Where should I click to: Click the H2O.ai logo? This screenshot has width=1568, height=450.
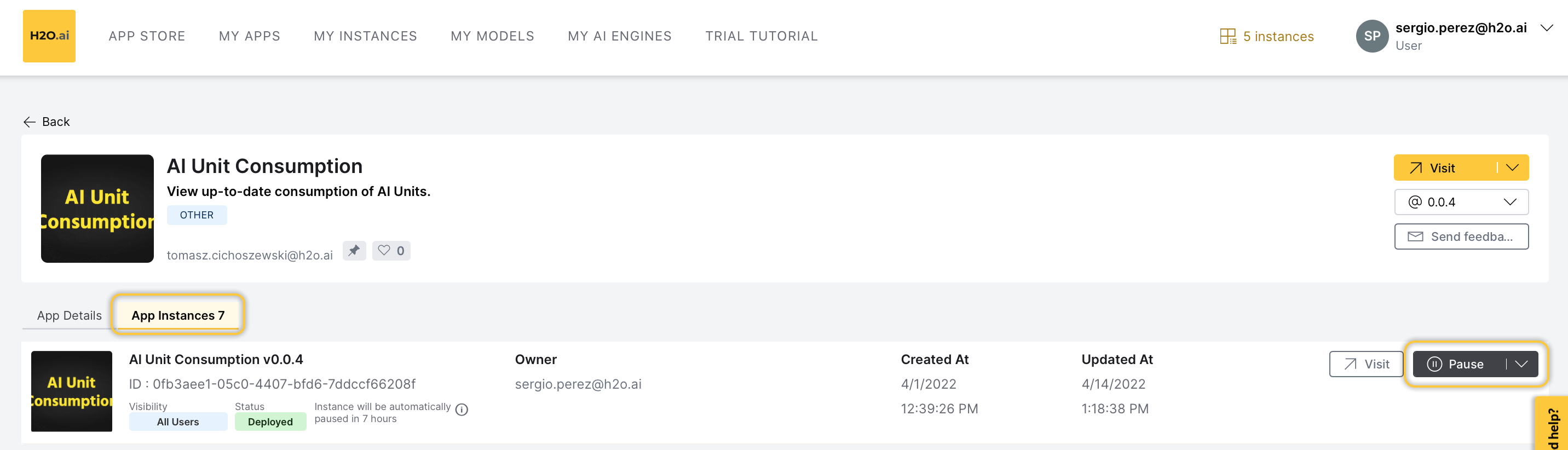tap(49, 36)
